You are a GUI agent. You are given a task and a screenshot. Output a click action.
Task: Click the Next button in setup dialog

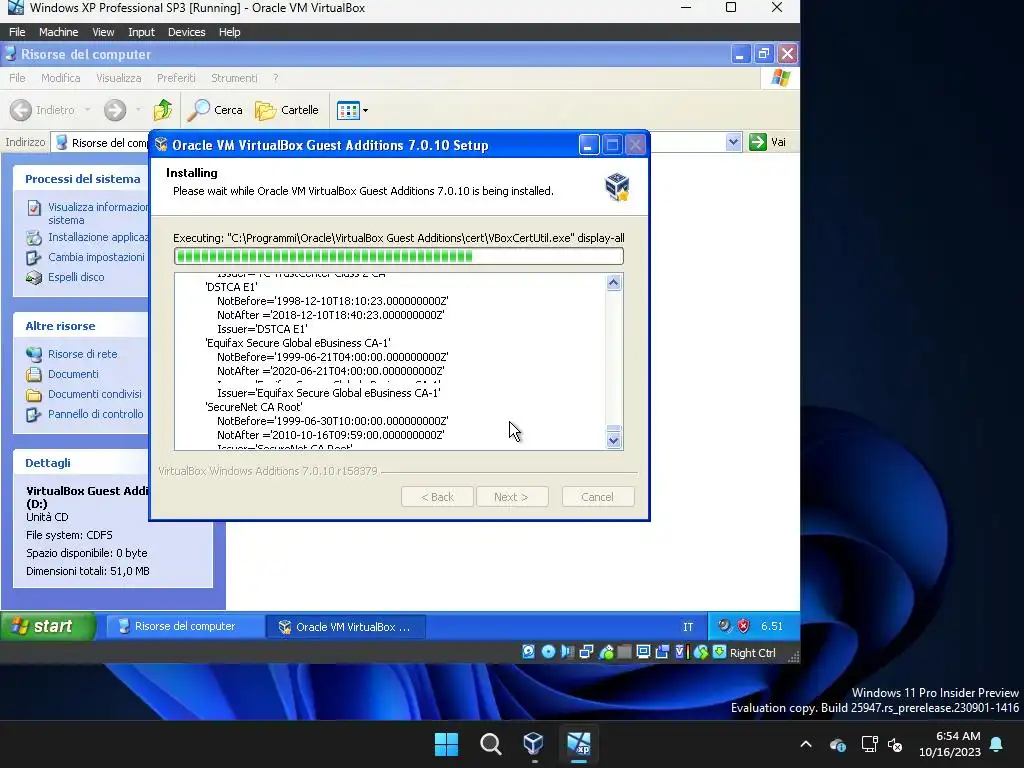pos(512,497)
